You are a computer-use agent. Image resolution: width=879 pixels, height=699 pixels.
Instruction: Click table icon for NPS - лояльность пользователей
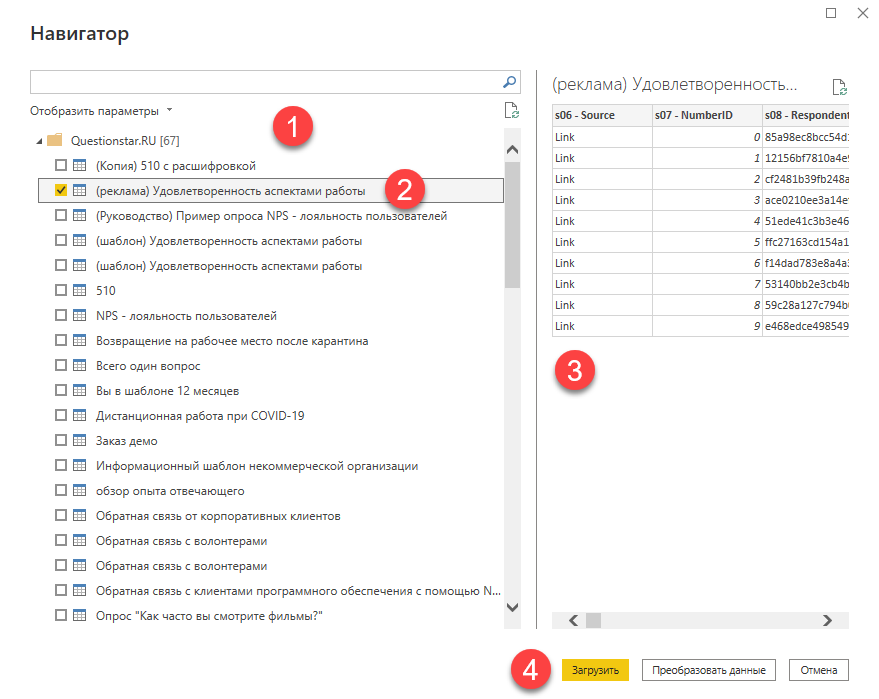tap(80, 316)
